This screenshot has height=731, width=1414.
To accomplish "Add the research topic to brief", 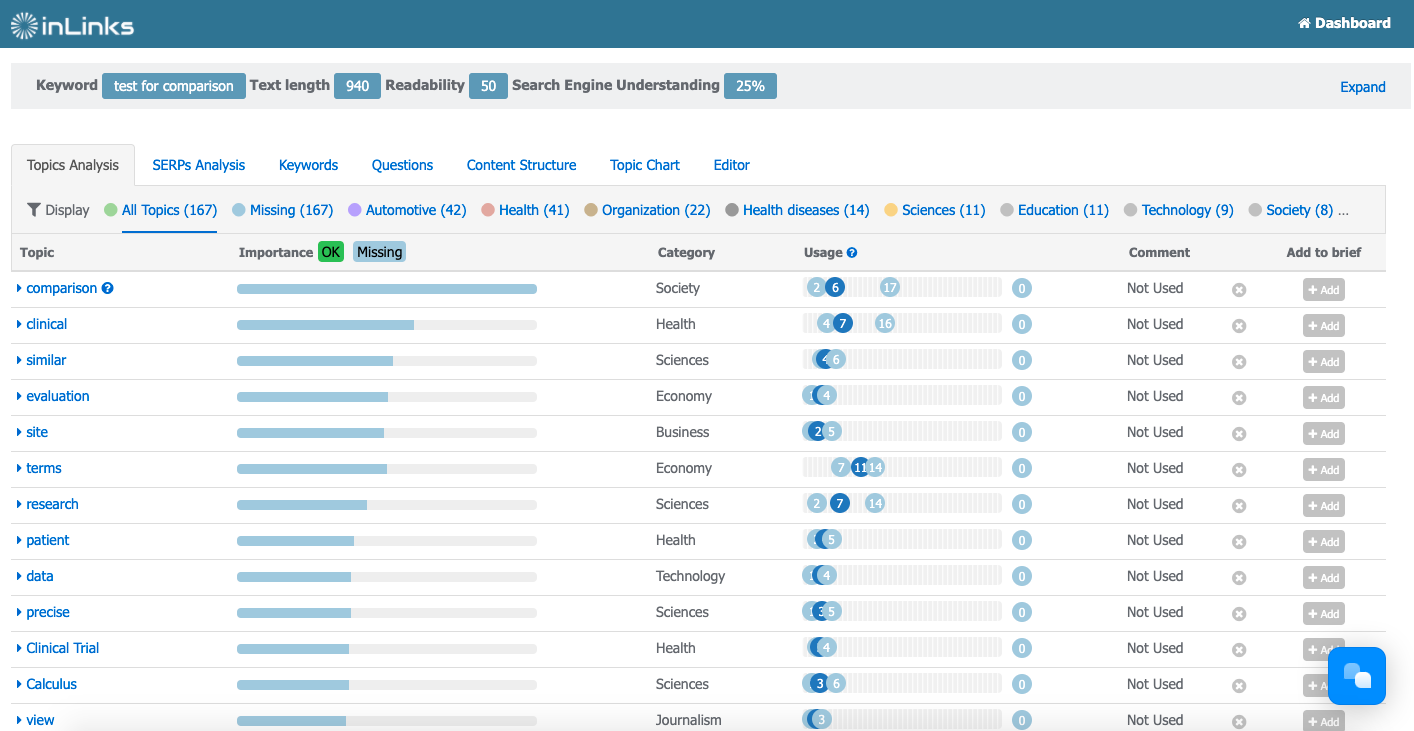I will [1324, 506].
